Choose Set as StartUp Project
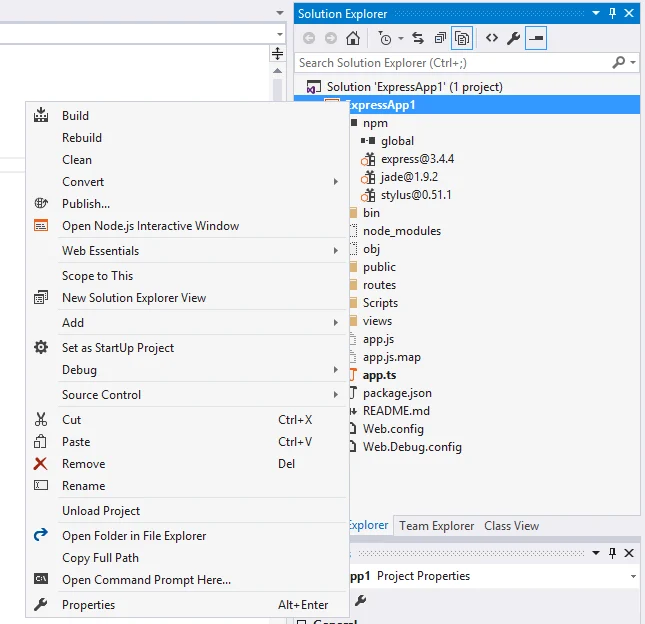The width and height of the screenshot is (645, 624). coord(187,348)
